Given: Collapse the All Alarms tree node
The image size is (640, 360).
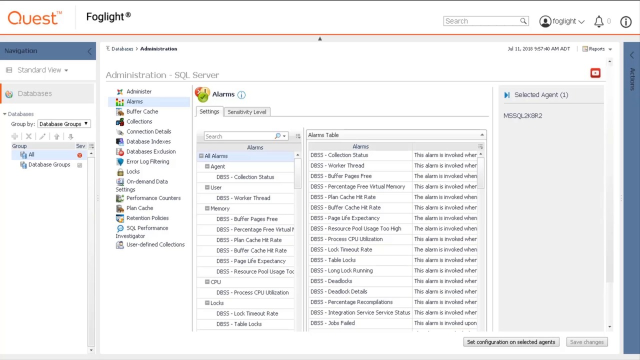Looking at the screenshot, I should pyautogui.click(x=201, y=156).
